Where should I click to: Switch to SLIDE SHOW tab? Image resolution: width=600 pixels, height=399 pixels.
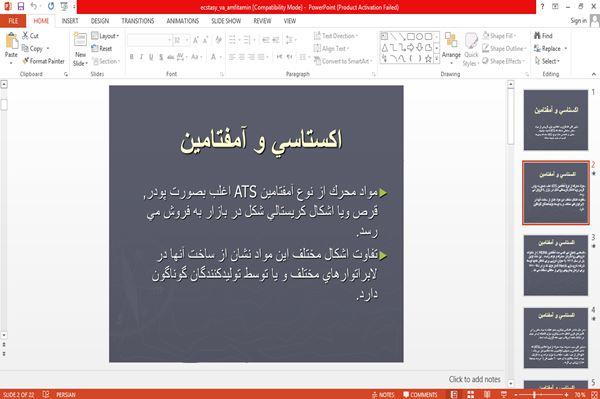click(x=226, y=21)
